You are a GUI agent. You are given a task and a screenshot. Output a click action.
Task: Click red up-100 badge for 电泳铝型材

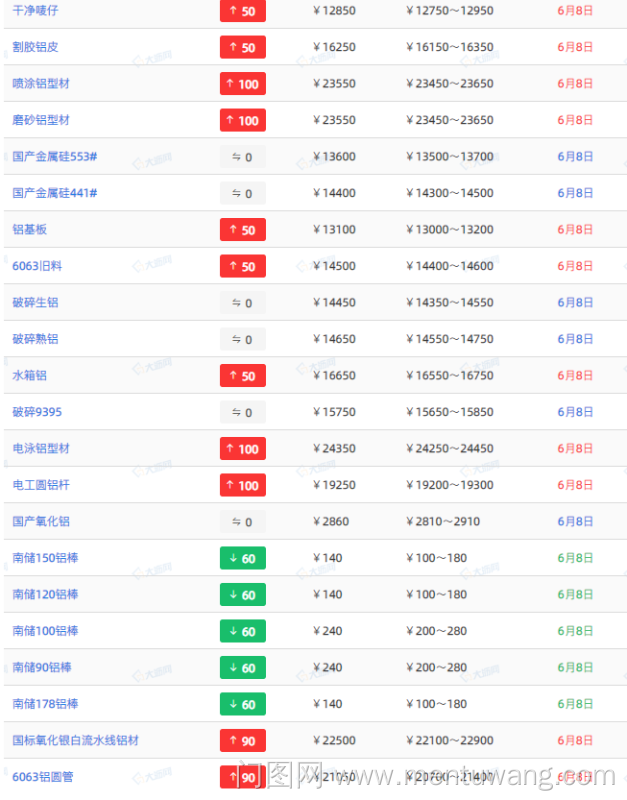point(242,449)
